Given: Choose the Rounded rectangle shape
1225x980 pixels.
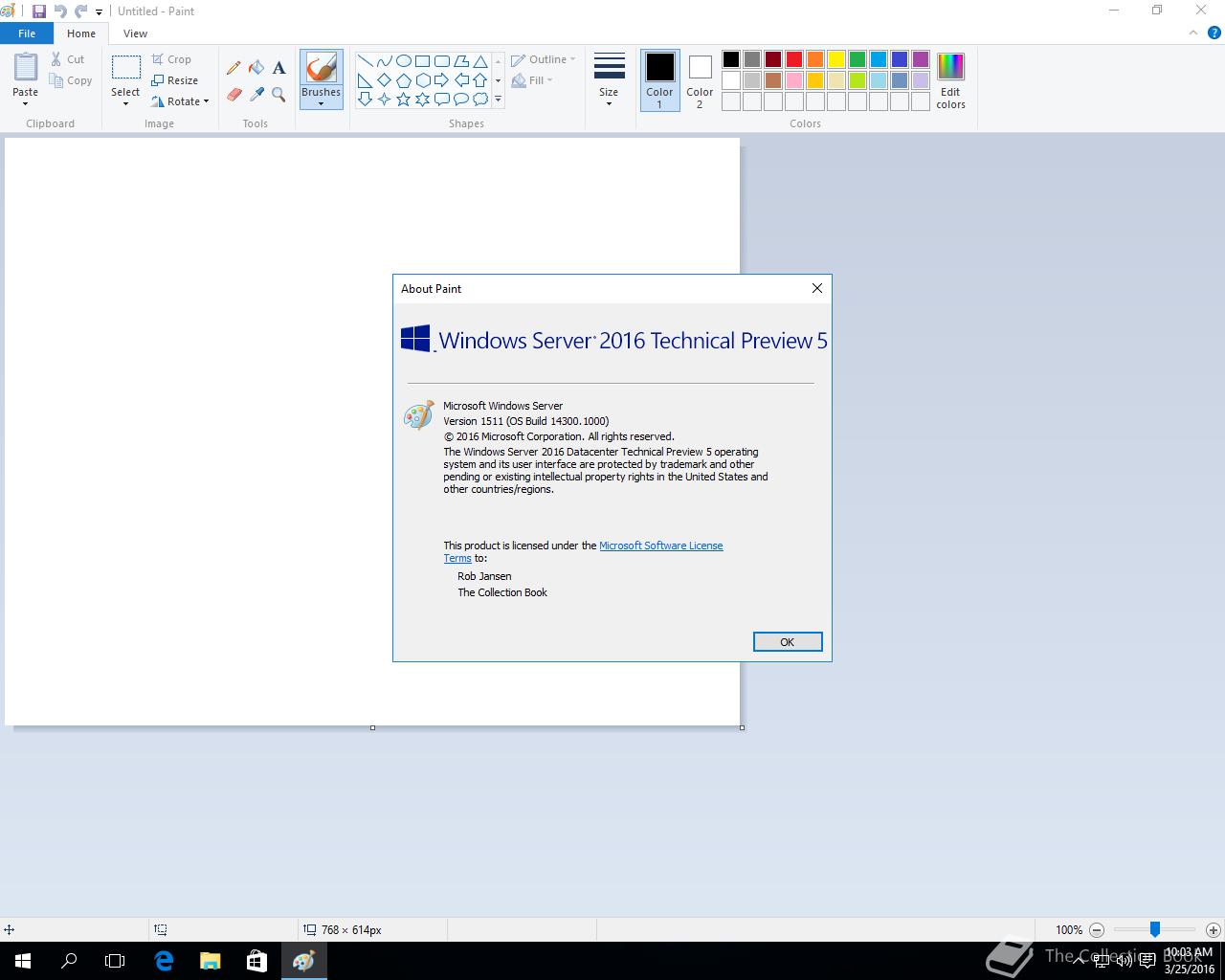Looking at the screenshot, I should coord(441,60).
